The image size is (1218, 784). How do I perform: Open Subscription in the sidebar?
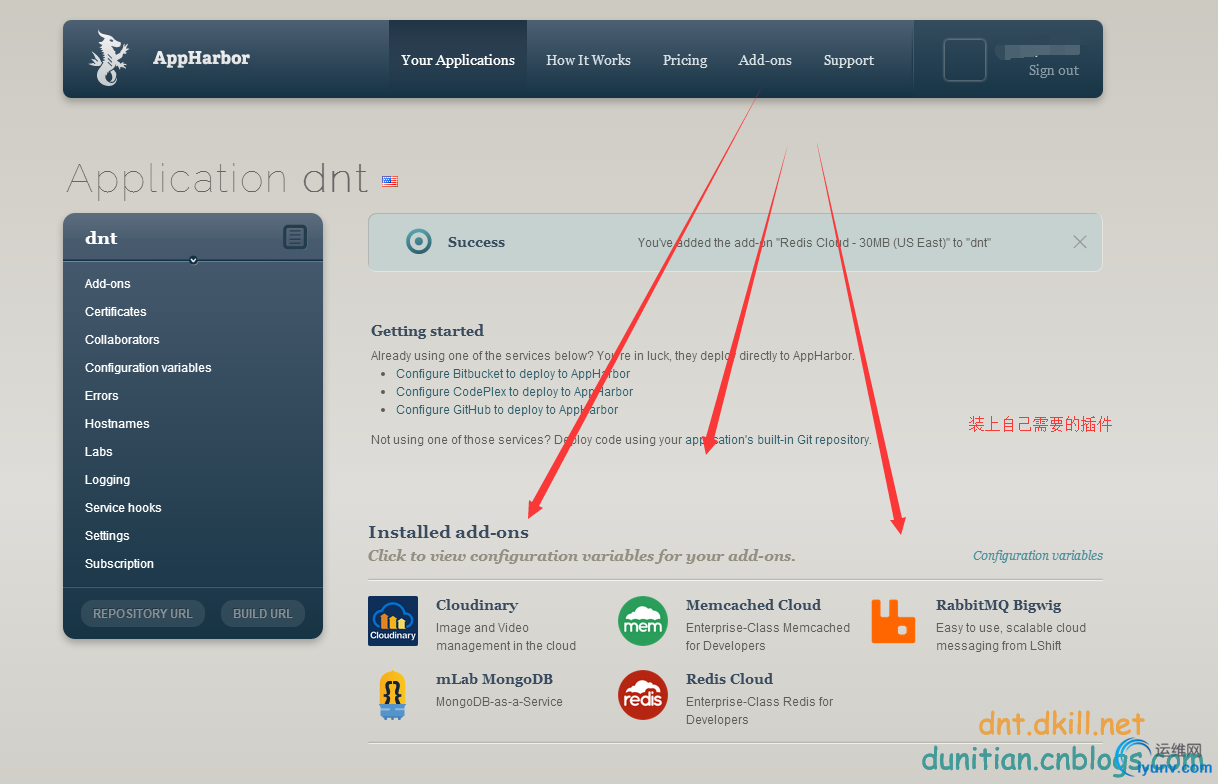pos(119,564)
